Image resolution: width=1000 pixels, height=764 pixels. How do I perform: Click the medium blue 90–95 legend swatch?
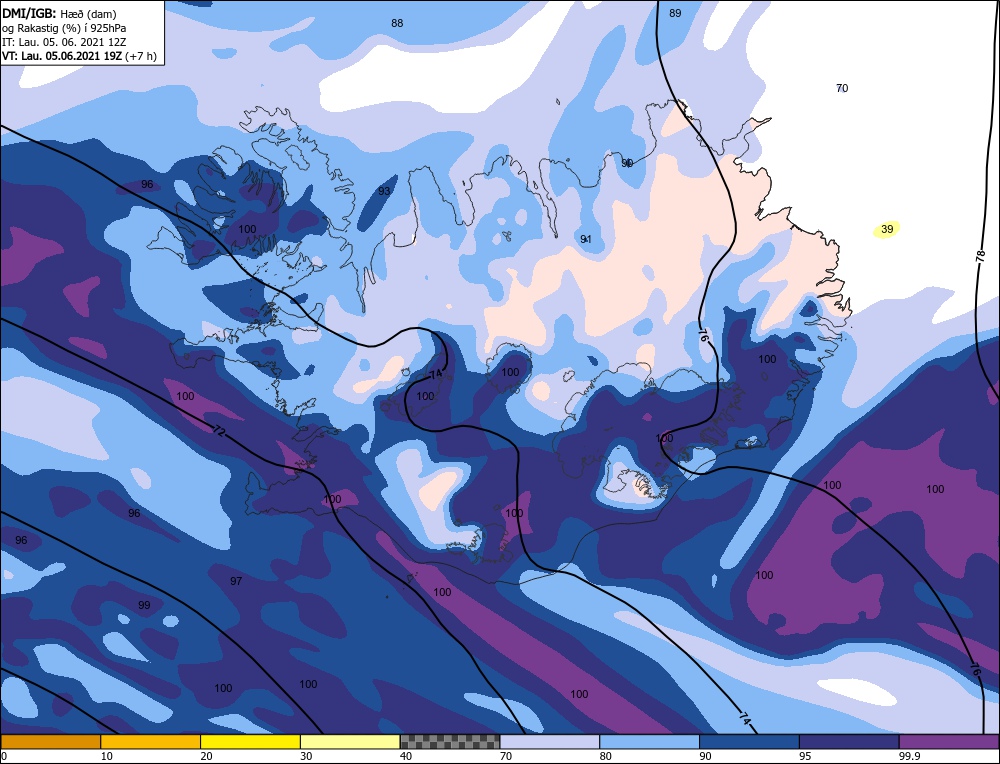click(749, 742)
